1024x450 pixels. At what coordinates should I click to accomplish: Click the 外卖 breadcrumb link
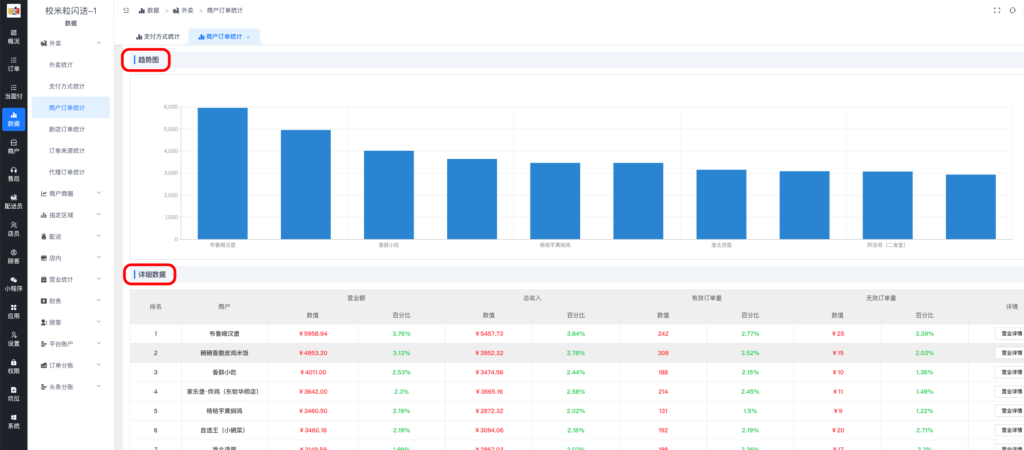click(x=187, y=10)
